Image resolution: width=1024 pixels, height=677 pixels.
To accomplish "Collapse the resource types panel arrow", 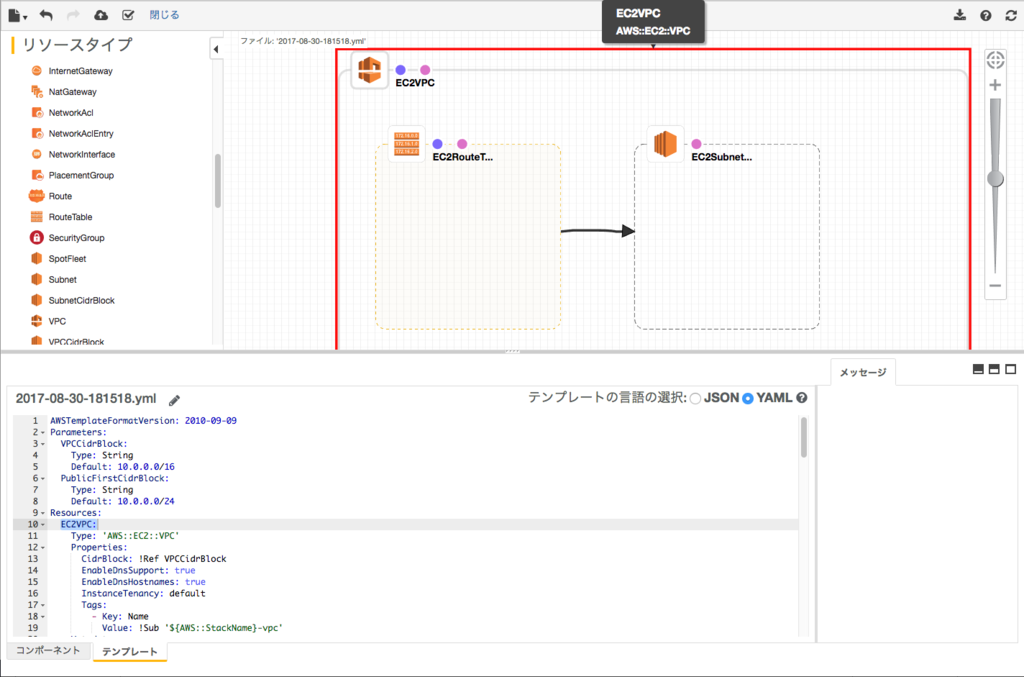I will point(216,49).
